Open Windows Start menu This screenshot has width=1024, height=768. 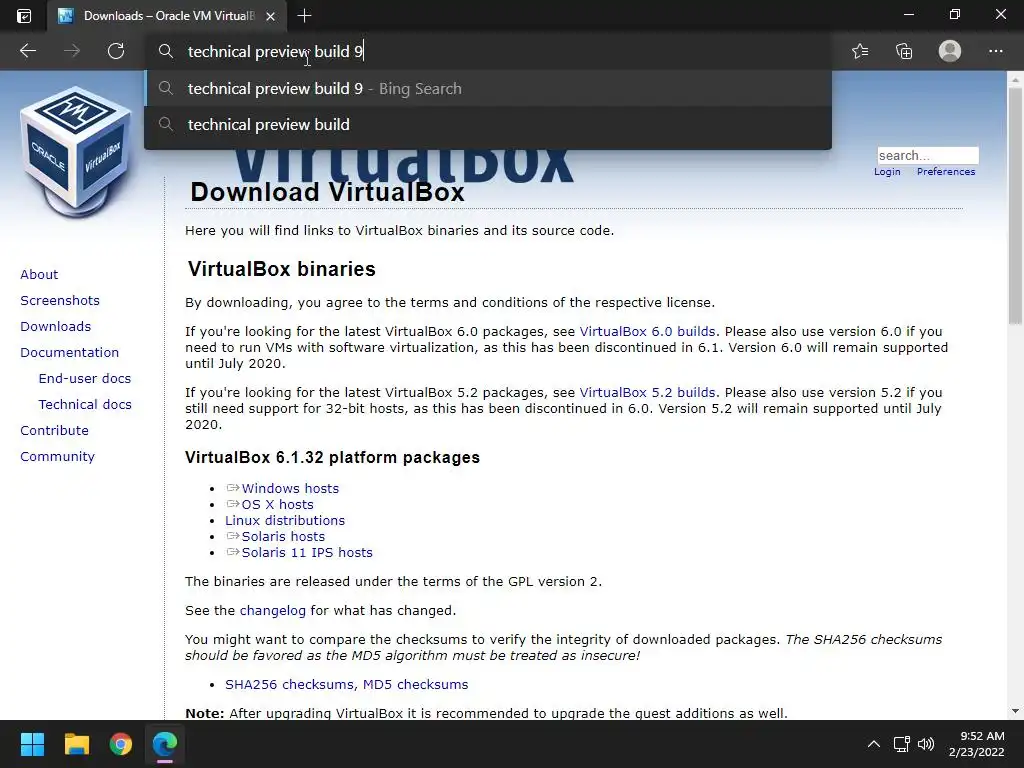(x=32, y=744)
